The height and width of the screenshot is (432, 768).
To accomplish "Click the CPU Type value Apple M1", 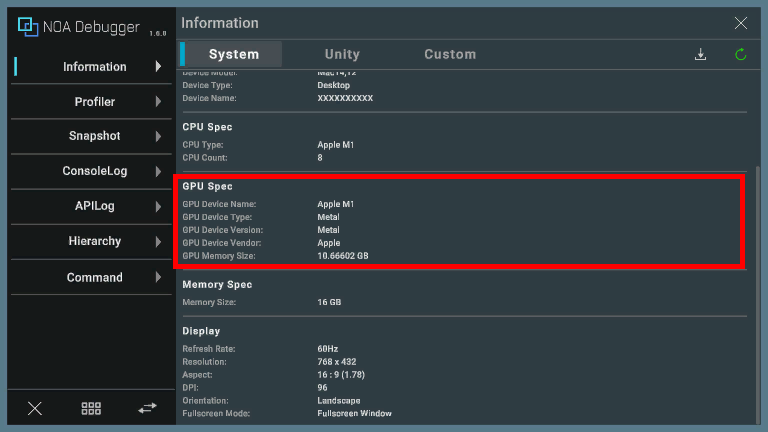I will coord(336,145).
